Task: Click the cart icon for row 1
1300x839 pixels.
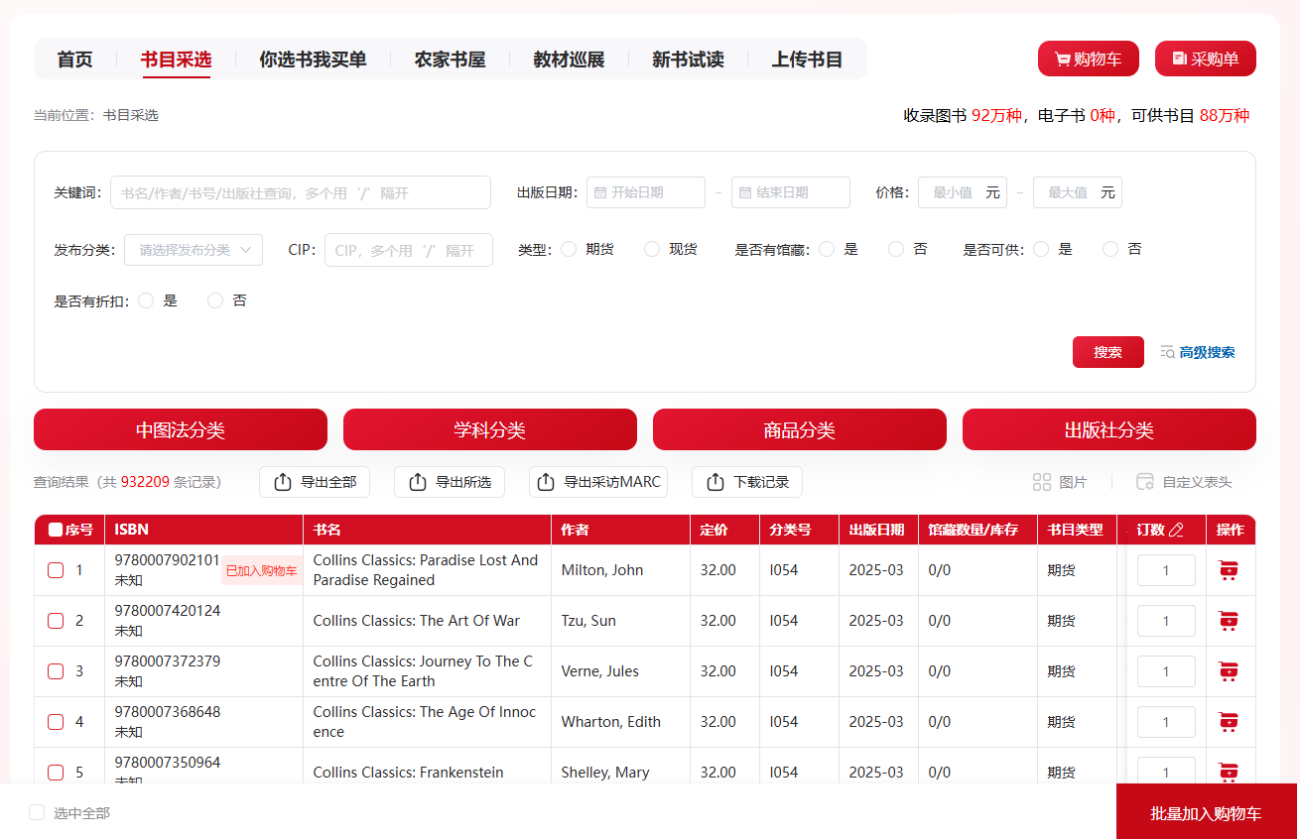Action: 1229,570
